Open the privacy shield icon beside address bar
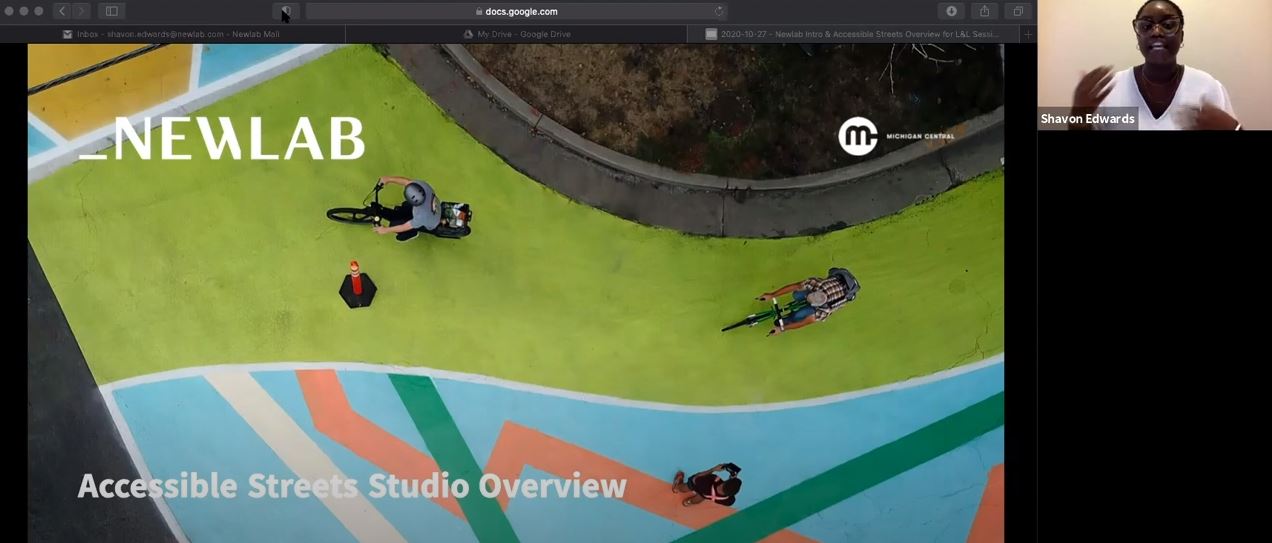Viewport: 1272px width, 543px height. point(286,11)
